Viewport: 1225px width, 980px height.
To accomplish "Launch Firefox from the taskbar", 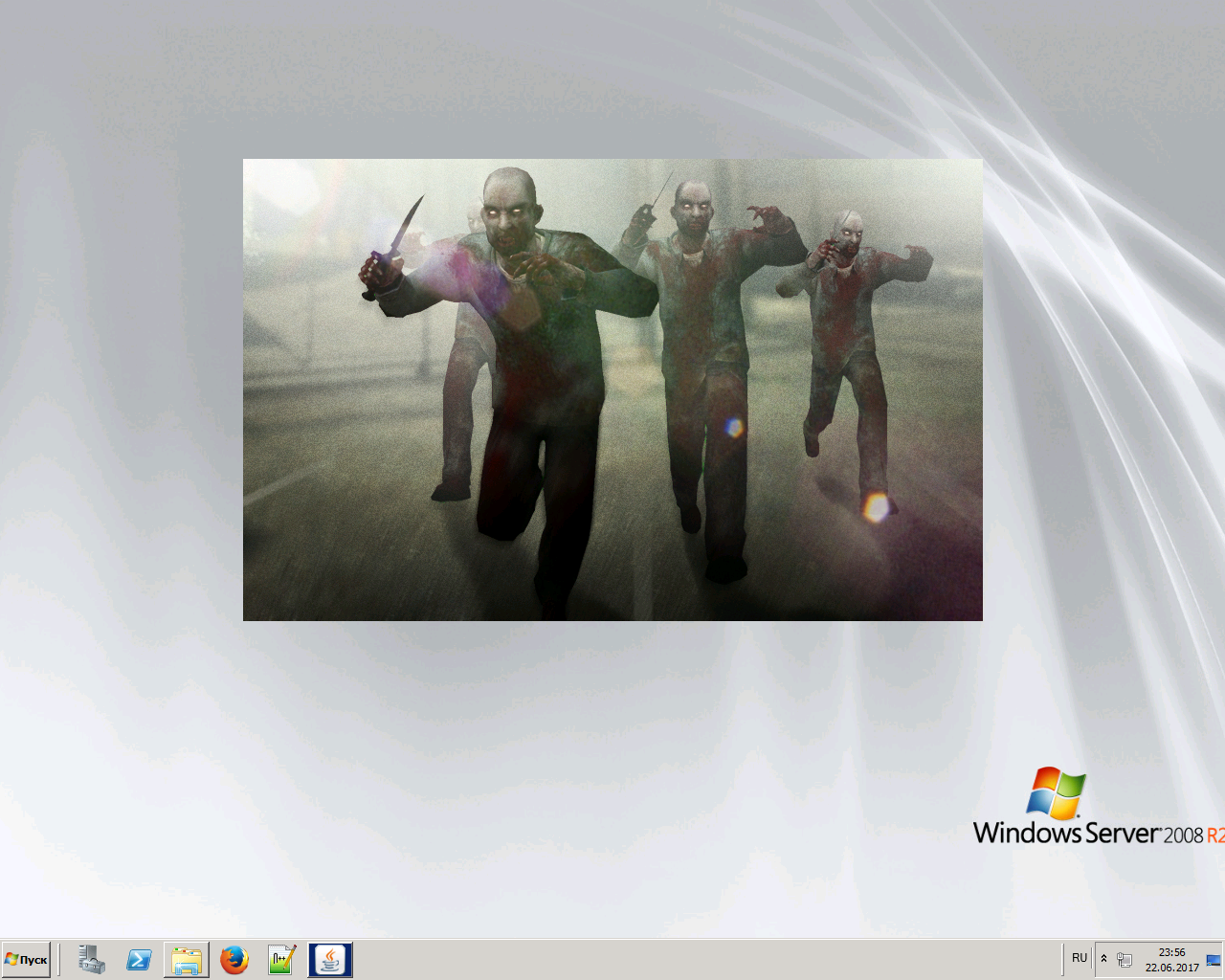I will pos(234,960).
